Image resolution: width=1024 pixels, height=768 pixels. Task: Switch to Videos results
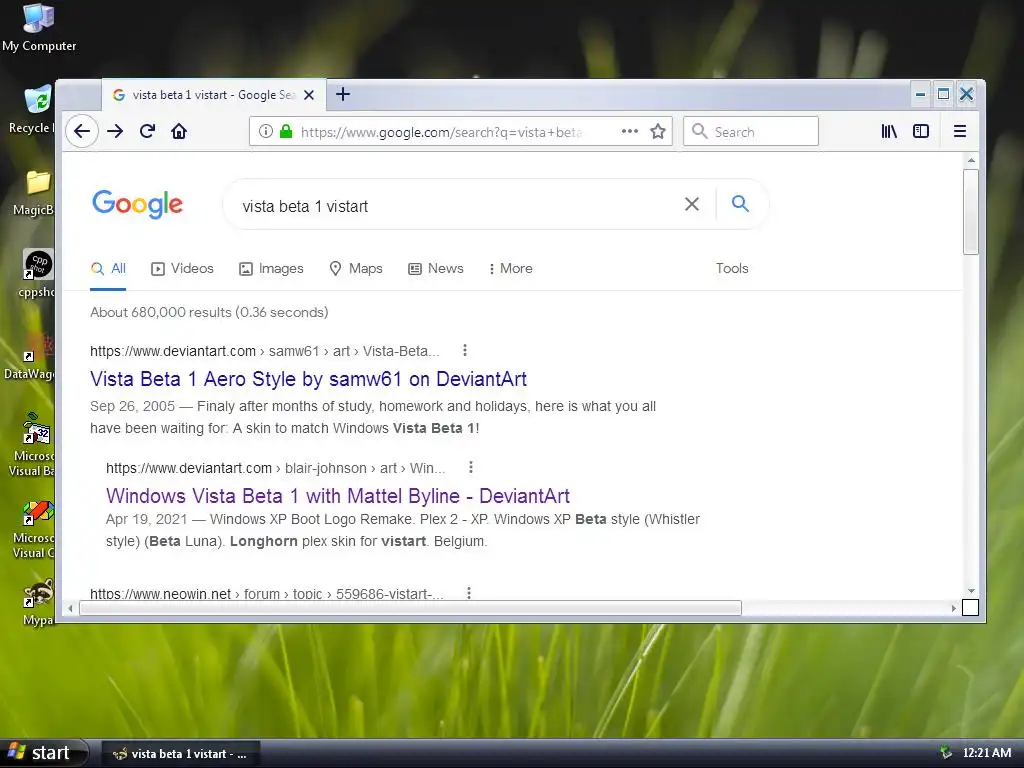click(x=182, y=268)
